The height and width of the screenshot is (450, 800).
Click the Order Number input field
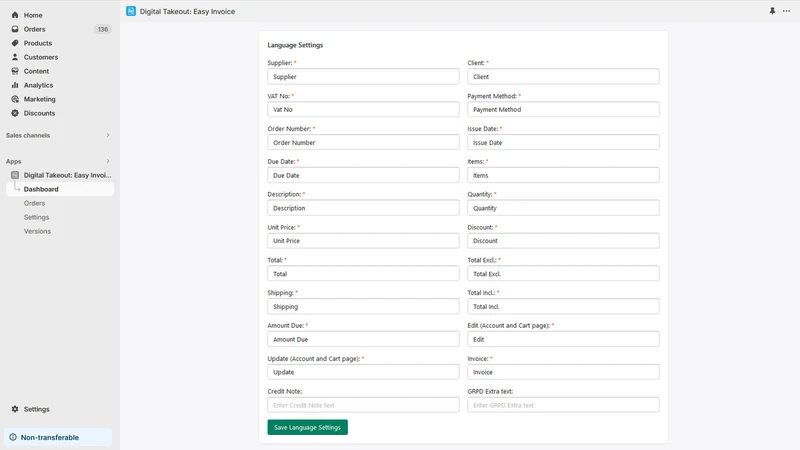pos(363,142)
